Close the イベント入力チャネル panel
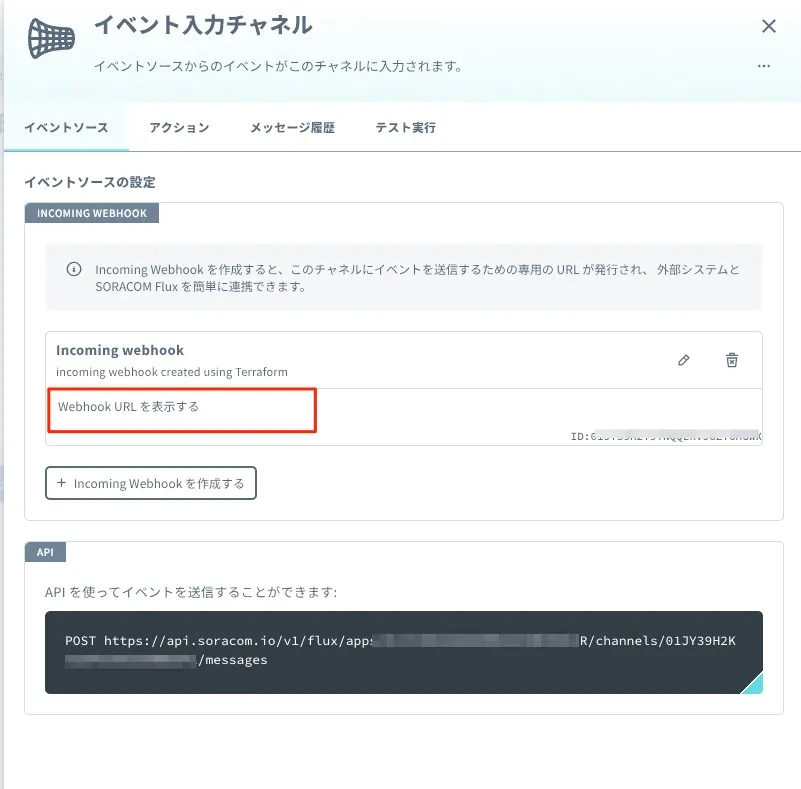 click(x=768, y=26)
